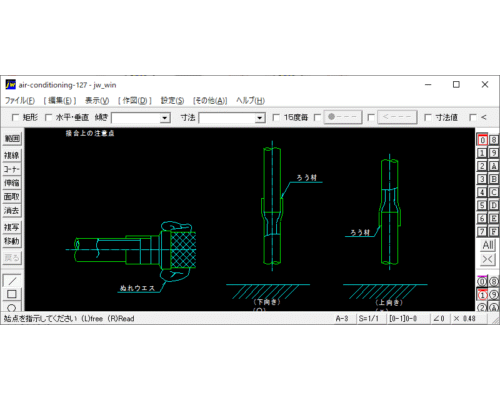Click the All layers button
Screen dimensions: 500x400
click(x=488, y=245)
